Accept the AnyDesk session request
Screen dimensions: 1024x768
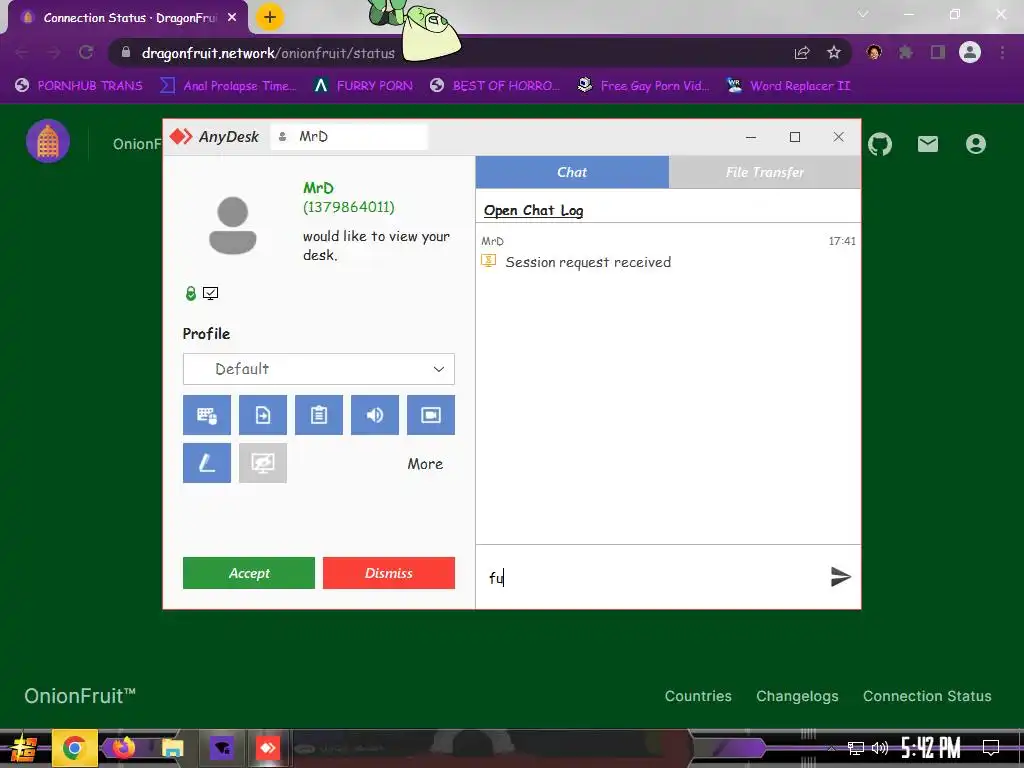tap(249, 573)
